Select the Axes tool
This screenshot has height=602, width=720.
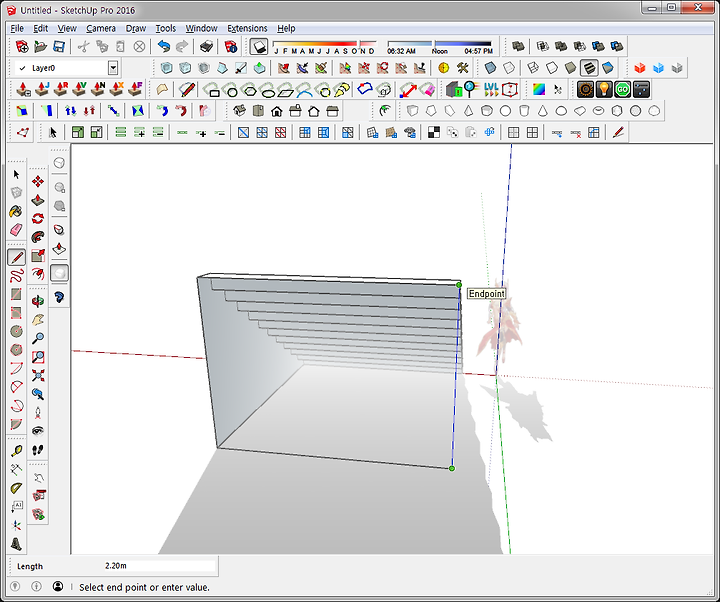coord(17,525)
